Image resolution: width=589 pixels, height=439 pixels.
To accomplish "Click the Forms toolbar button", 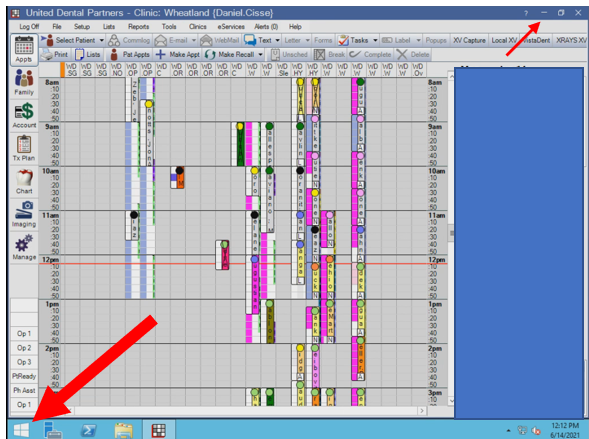I will coord(323,40).
